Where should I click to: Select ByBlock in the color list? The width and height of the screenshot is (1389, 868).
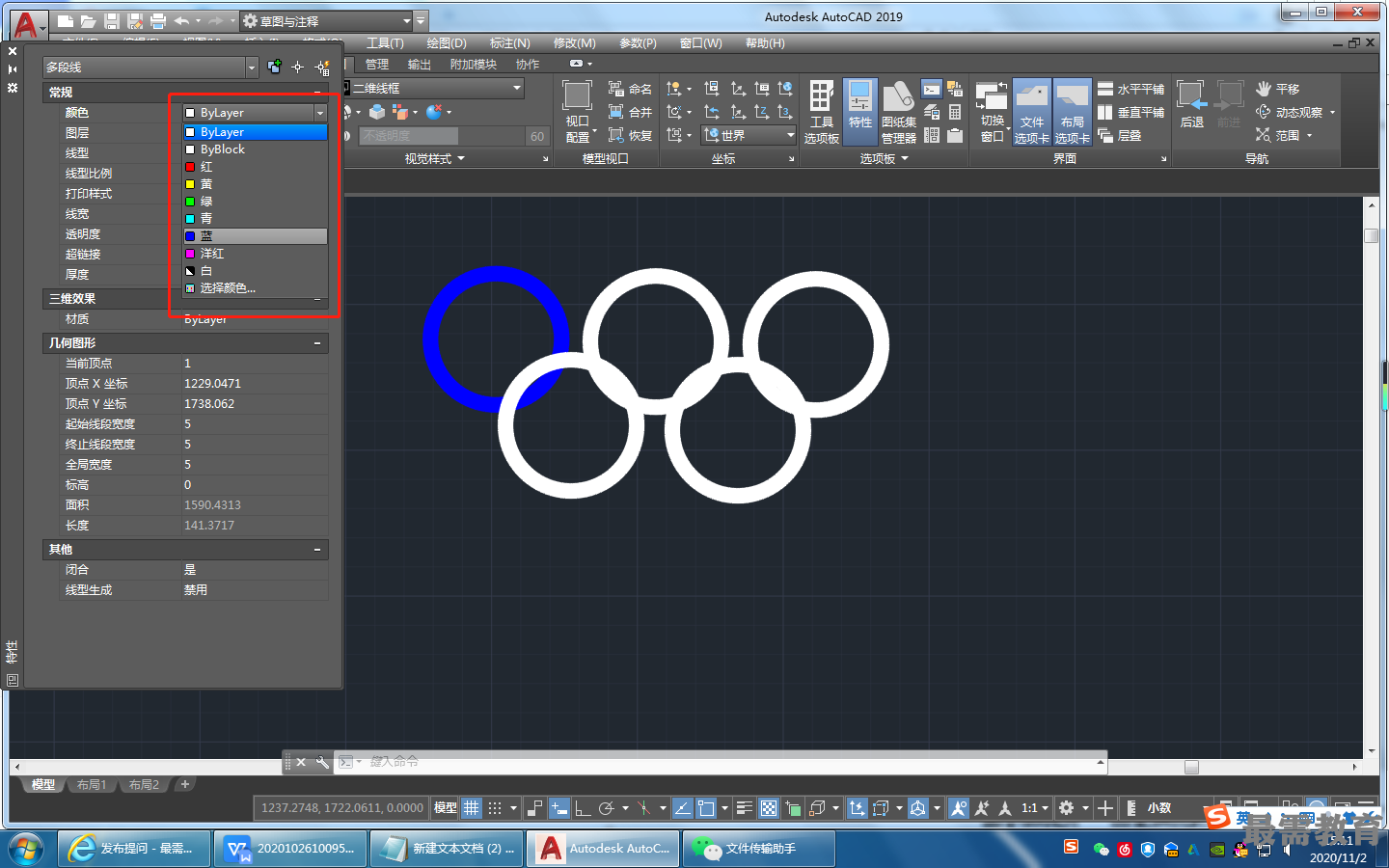[x=256, y=149]
